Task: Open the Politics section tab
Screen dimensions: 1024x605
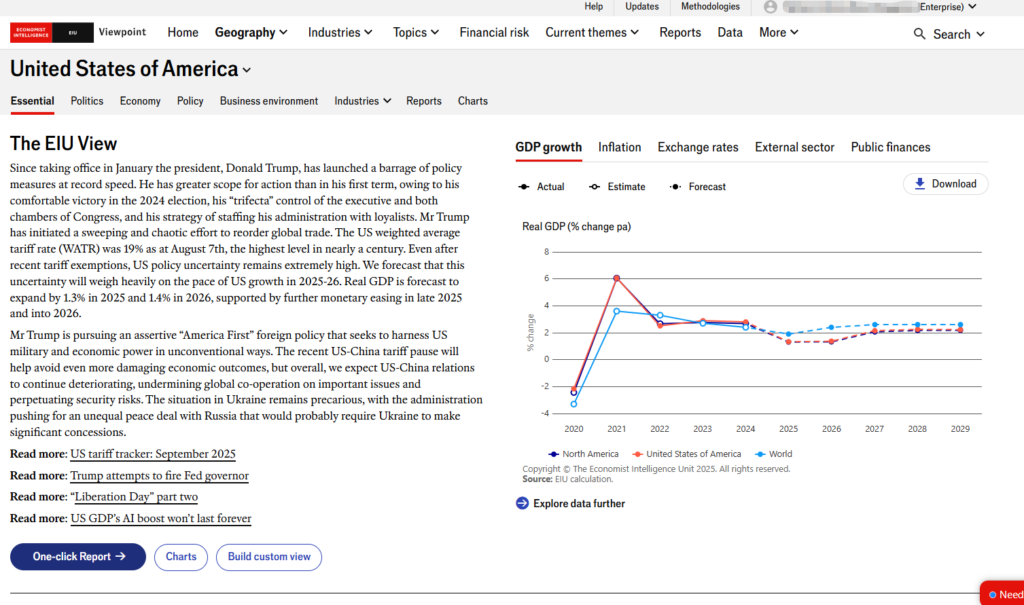Action: click(x=87, y=101)
